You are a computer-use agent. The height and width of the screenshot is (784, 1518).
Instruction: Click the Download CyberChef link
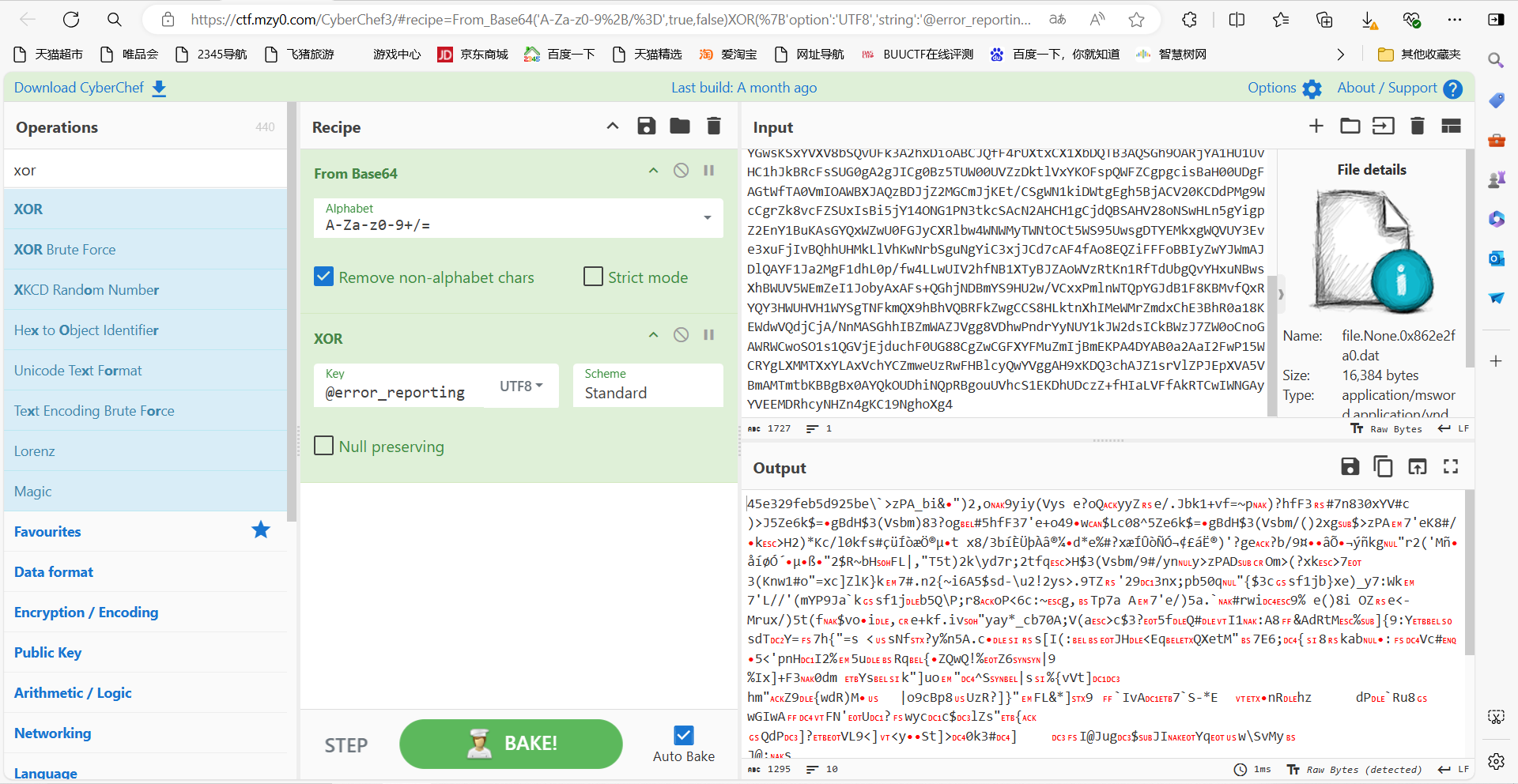(79, 88)
